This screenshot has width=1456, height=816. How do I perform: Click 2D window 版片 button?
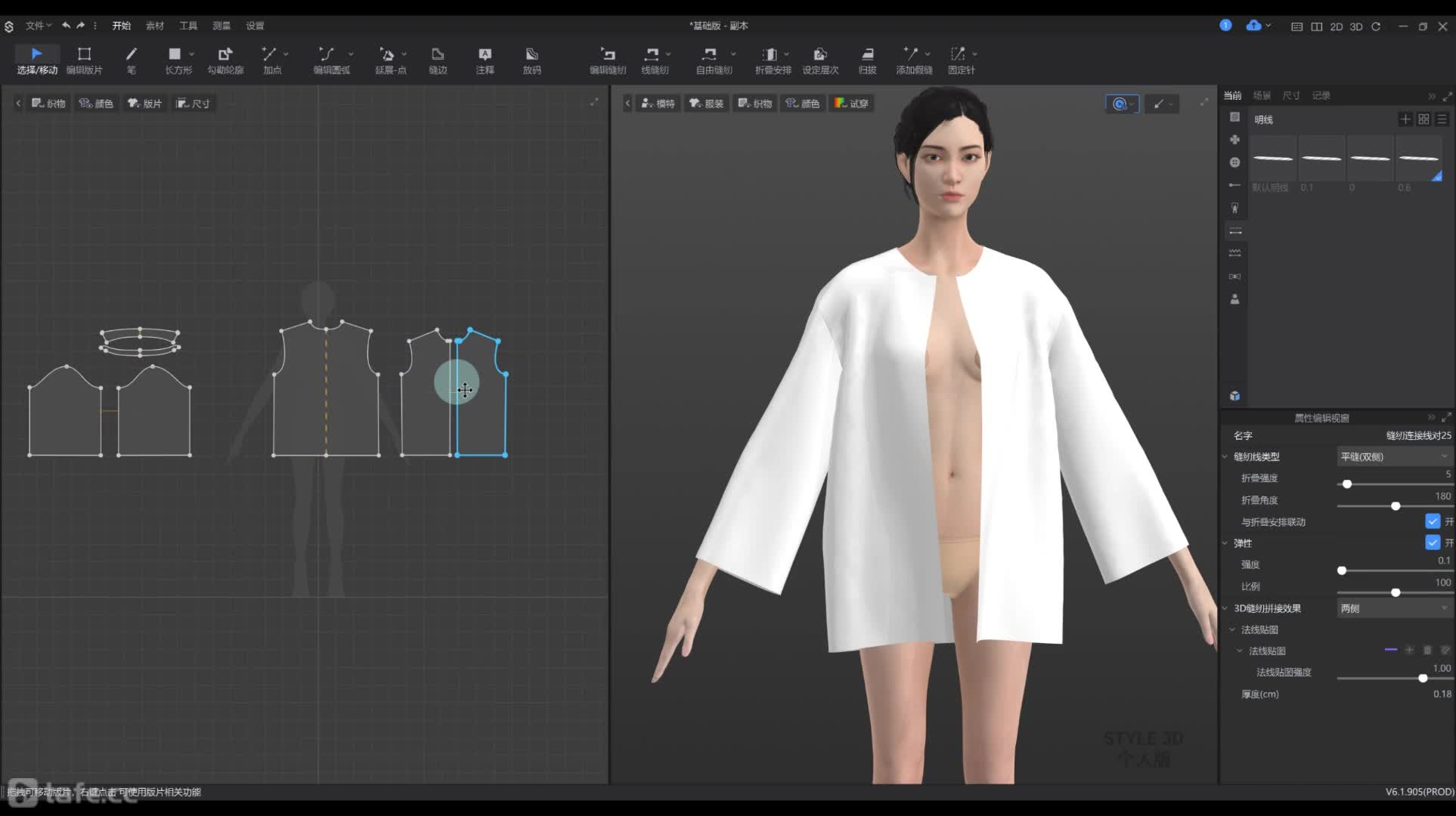coord(144,104)
